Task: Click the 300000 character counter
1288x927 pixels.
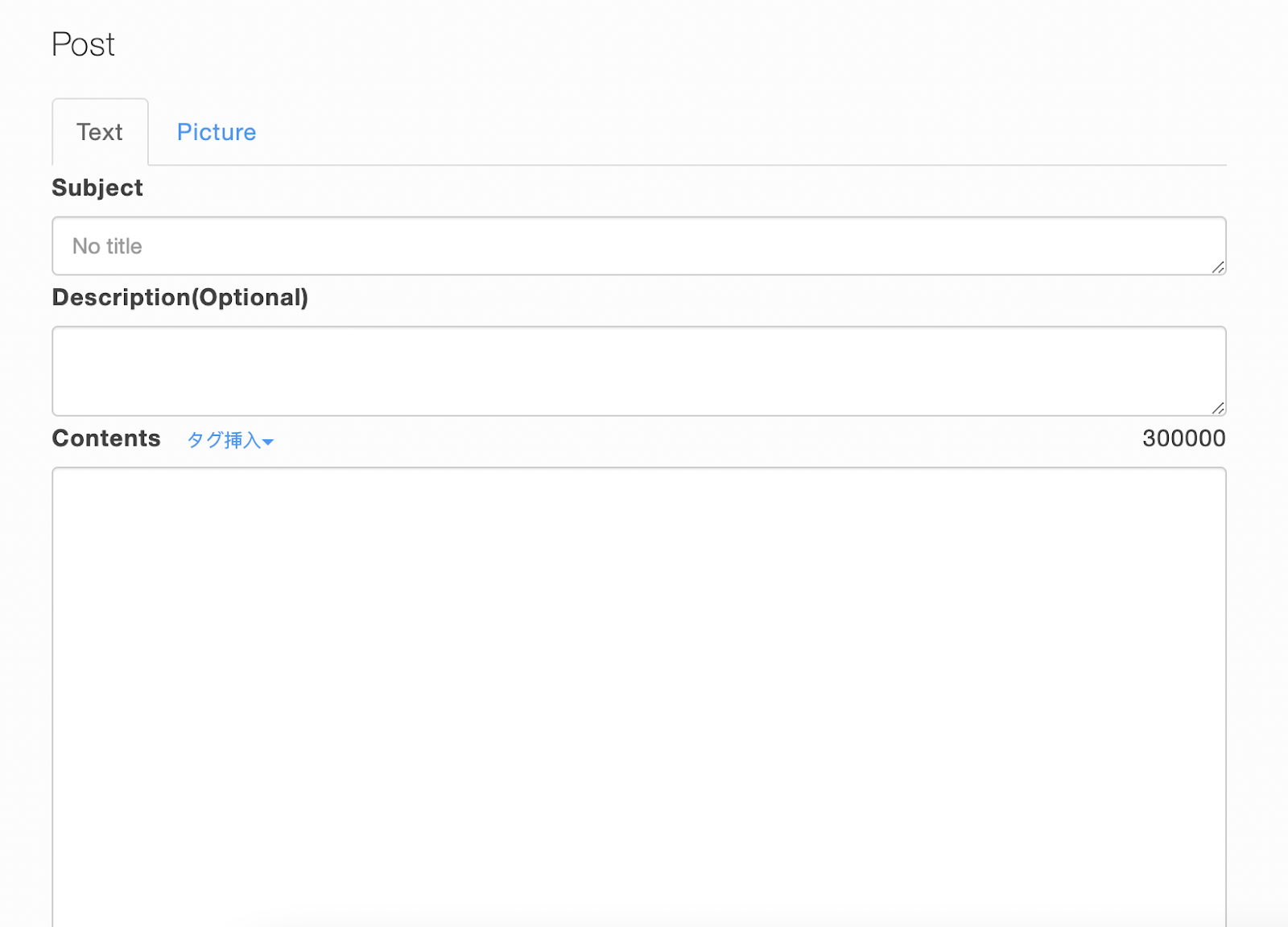Action: 1183,439
